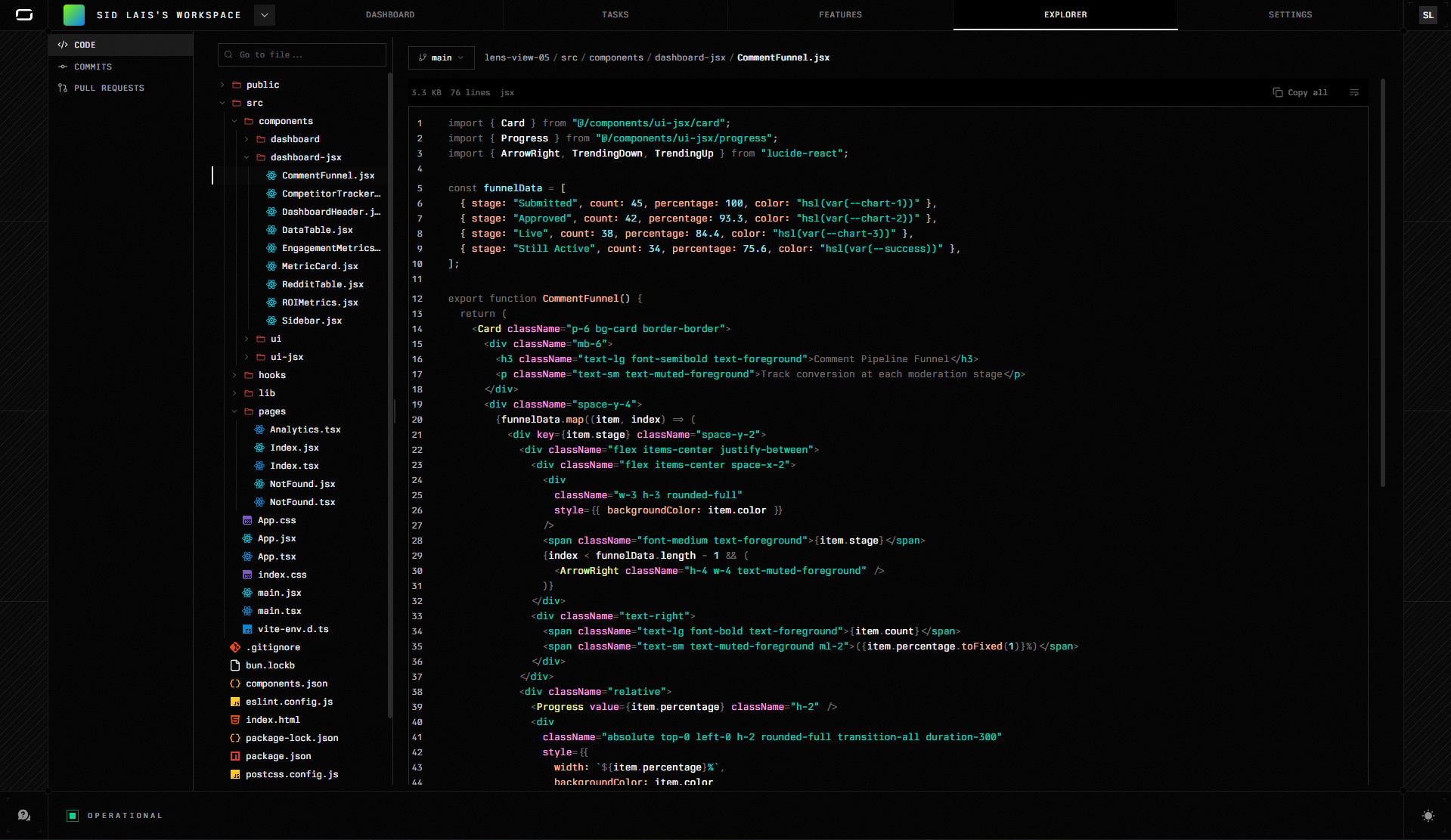Click the dashboard-jsx breadcrumb link

click(690, 57)
